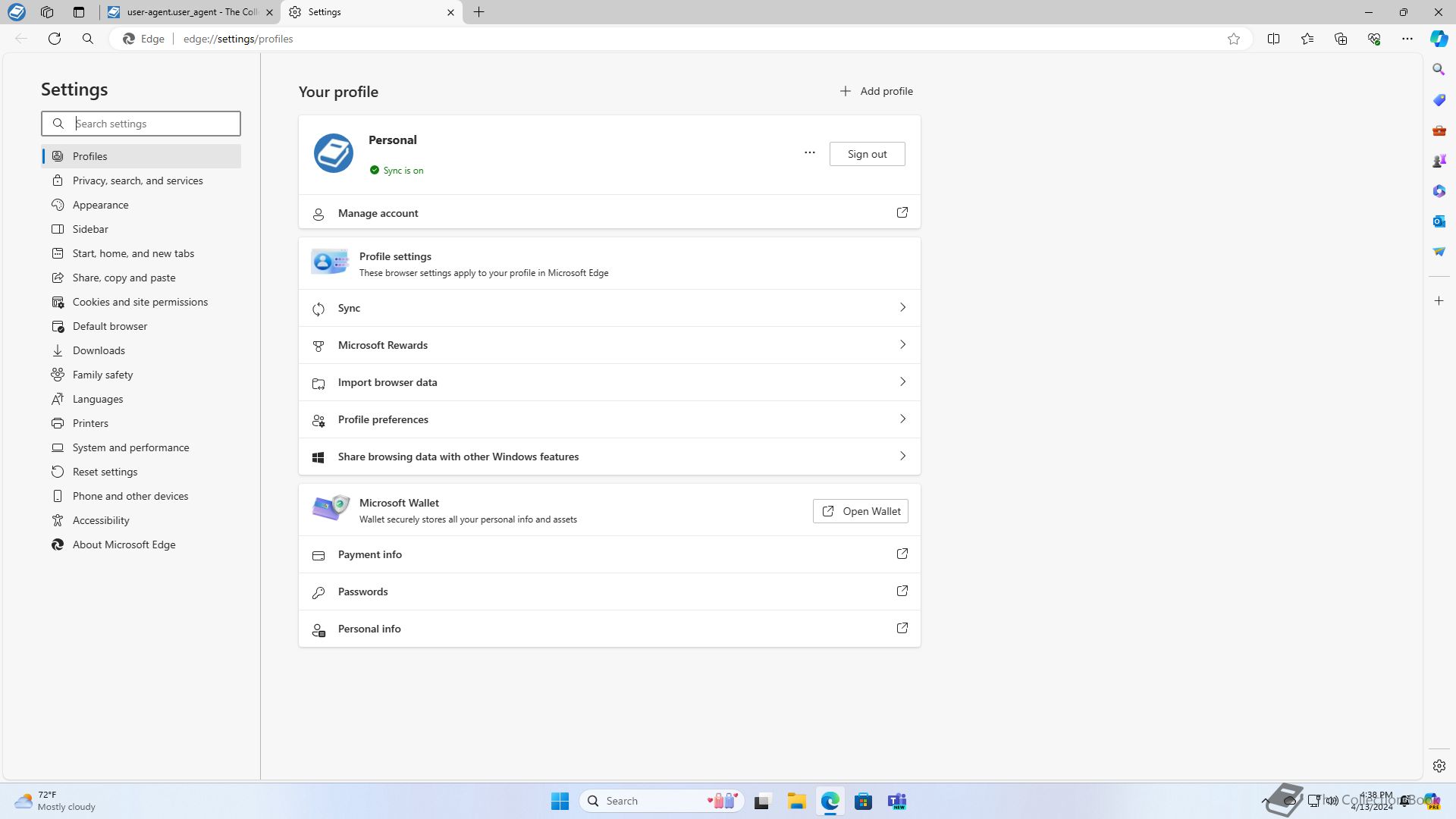1456x819 pixels.
Task: Click the Sign out button
Action: pyautogui.click(x=867, y=154)
